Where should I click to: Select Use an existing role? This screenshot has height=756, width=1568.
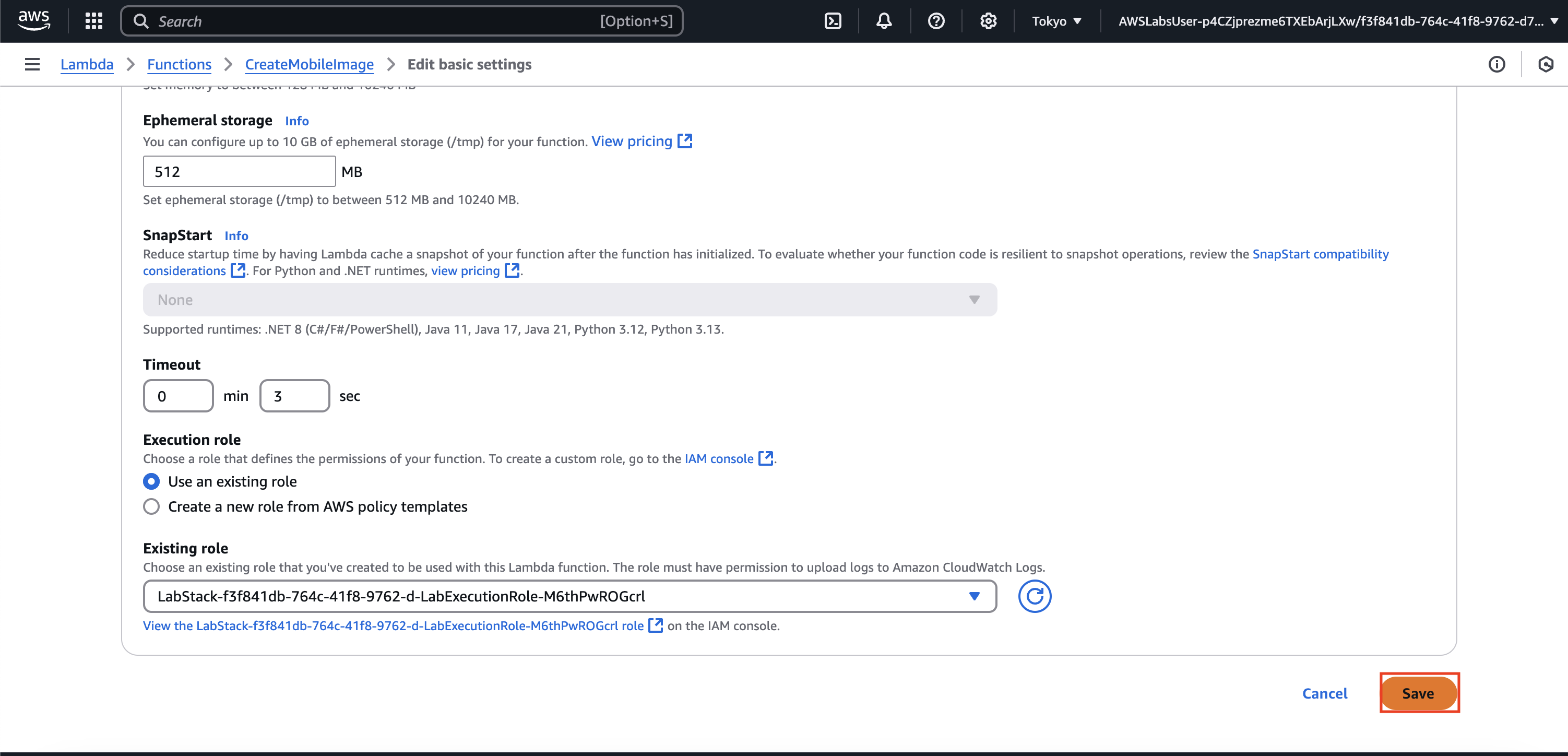(x=151, y=481)
